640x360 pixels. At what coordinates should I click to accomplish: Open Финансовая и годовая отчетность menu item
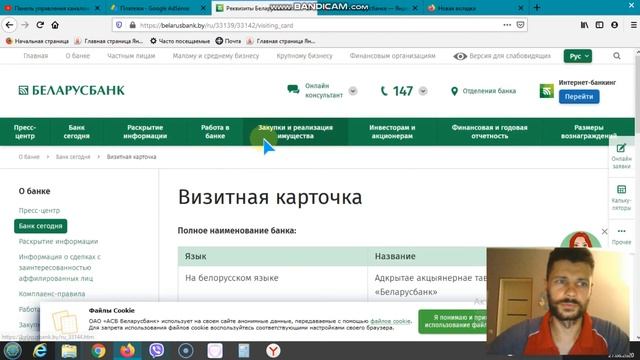(489, 132)
